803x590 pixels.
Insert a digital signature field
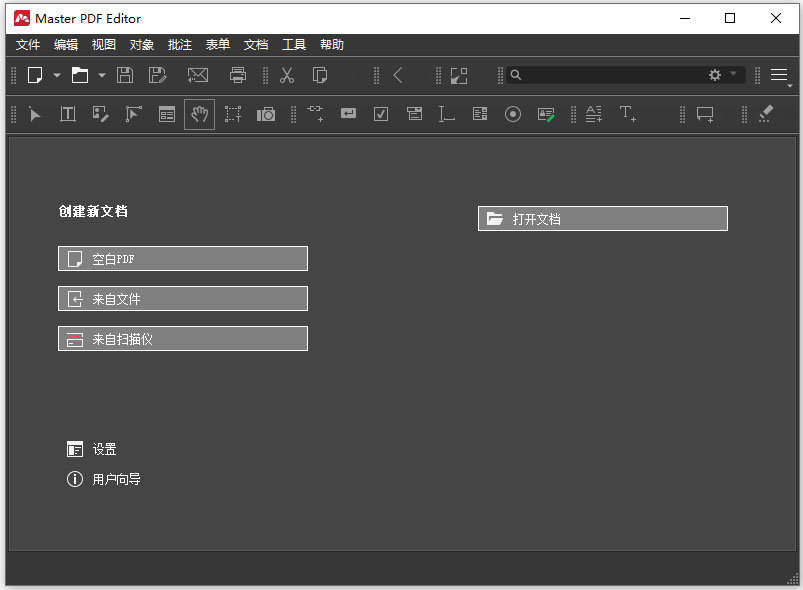(546, 114)
